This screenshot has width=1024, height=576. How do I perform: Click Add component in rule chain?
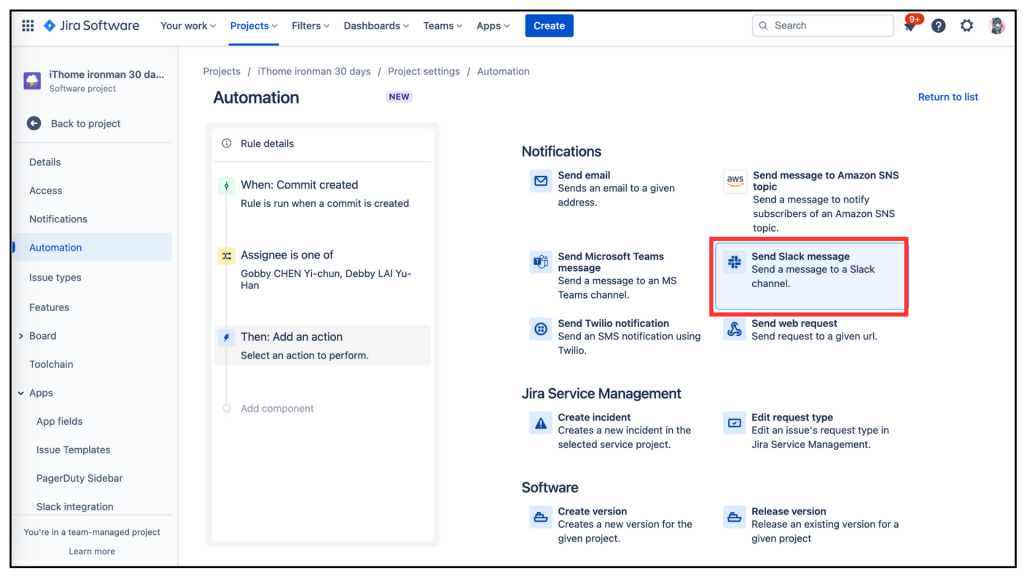pos(277,409)
